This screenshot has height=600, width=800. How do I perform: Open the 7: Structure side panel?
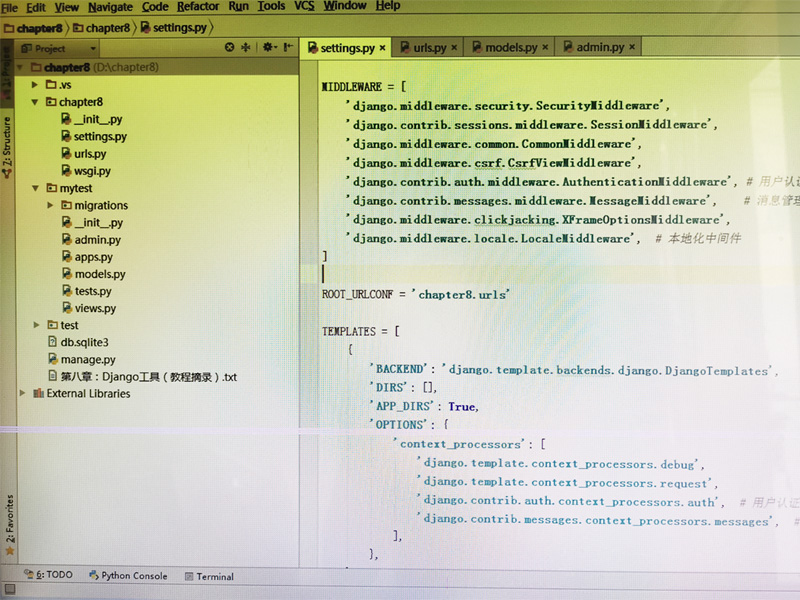coord(7,148)
